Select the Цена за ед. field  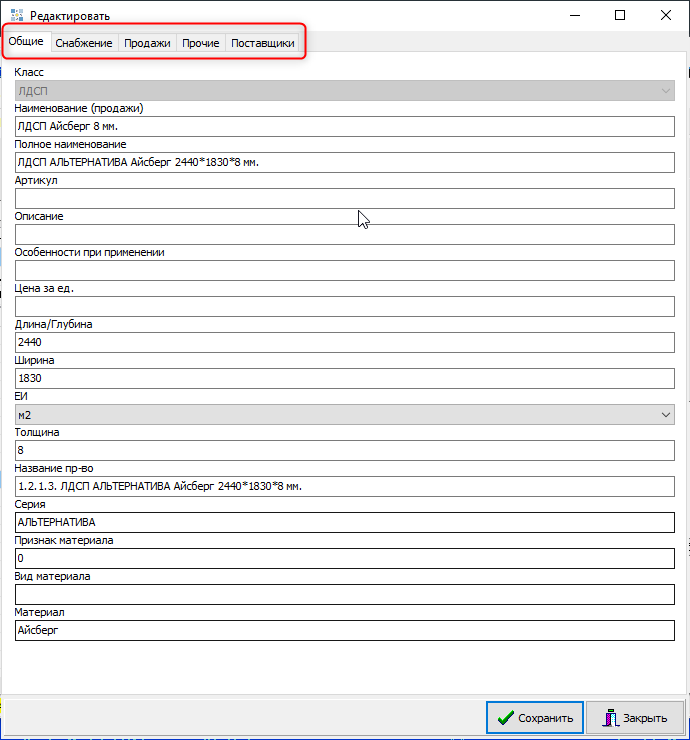coord(345,307)
